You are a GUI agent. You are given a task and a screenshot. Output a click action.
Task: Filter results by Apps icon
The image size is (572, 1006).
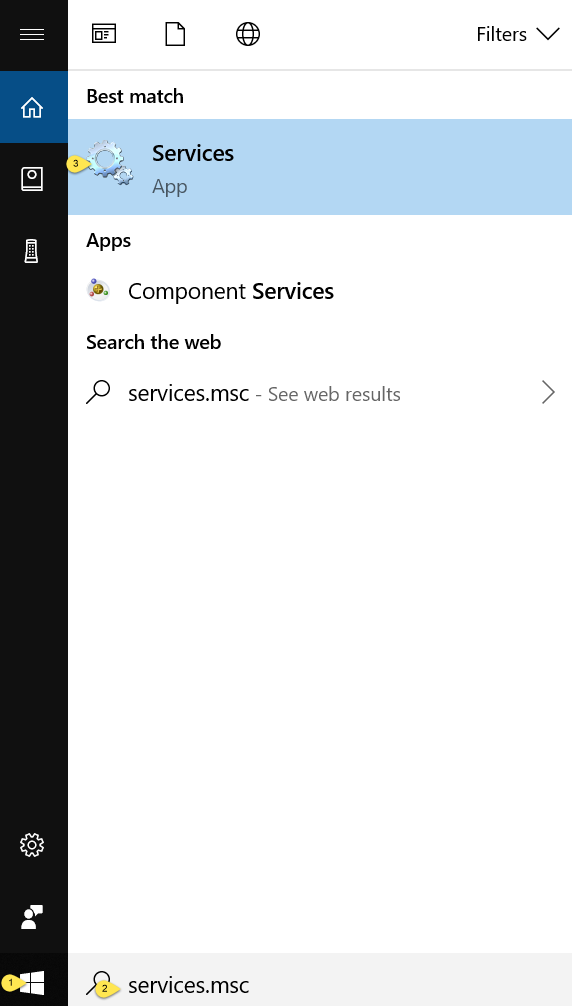pos(104,34)
